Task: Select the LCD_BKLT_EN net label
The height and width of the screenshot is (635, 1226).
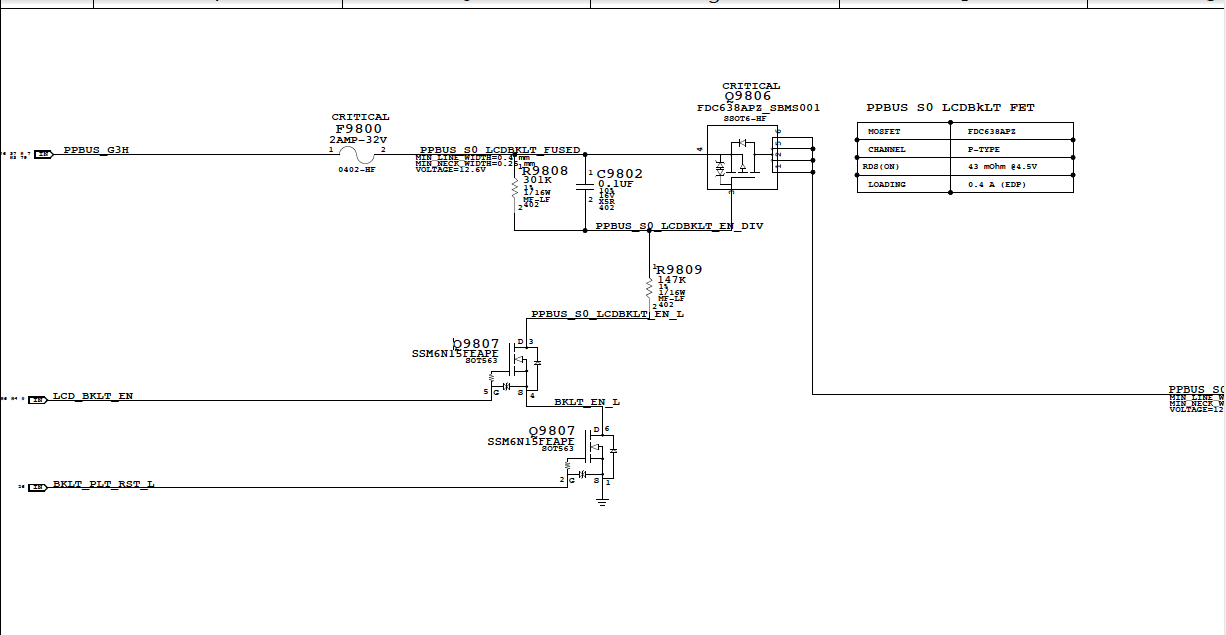Action: [x=93, y=396]
